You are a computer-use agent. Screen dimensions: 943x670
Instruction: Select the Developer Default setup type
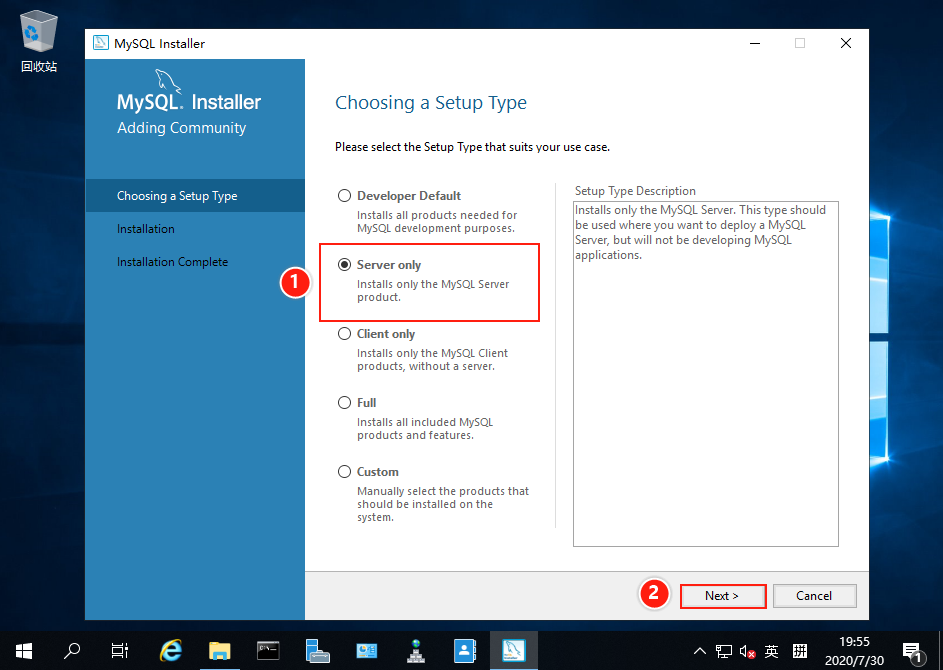click(x=344, y=195)
